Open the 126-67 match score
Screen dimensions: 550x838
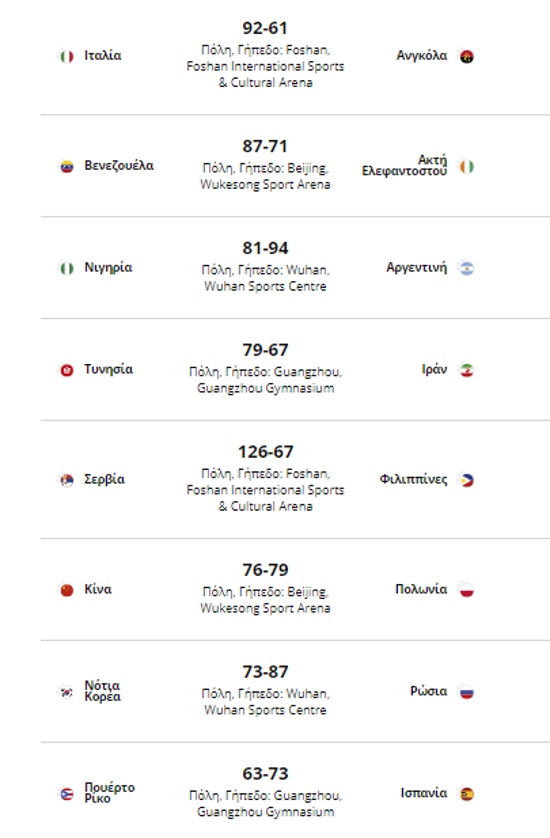coord(266,452)
